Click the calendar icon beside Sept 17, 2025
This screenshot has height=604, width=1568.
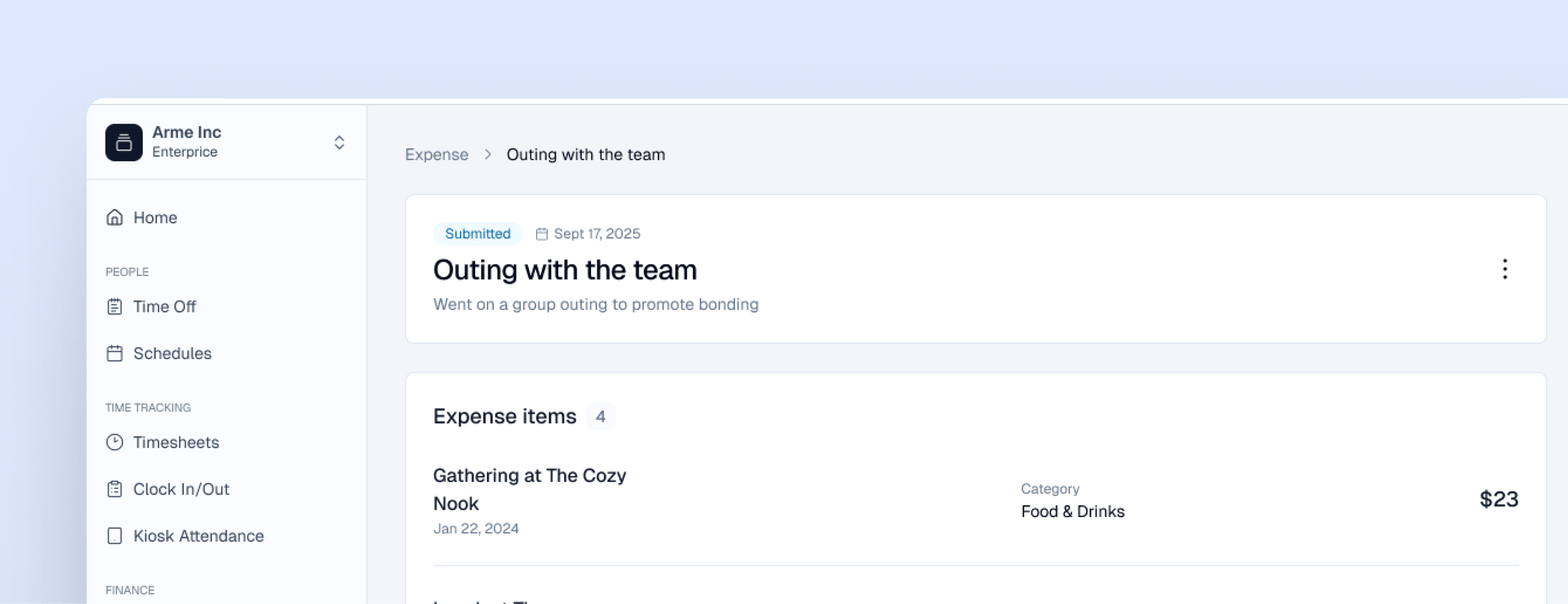point(541,234)
